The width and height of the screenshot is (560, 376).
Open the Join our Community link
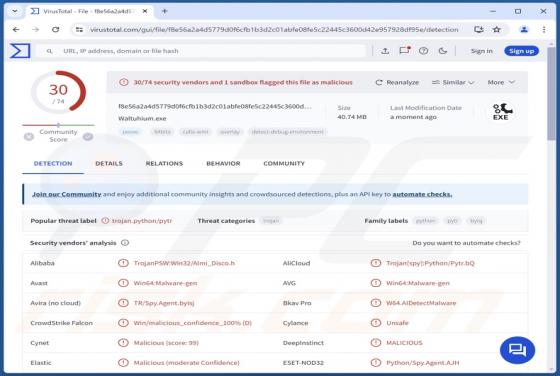[x=67, y=194]
